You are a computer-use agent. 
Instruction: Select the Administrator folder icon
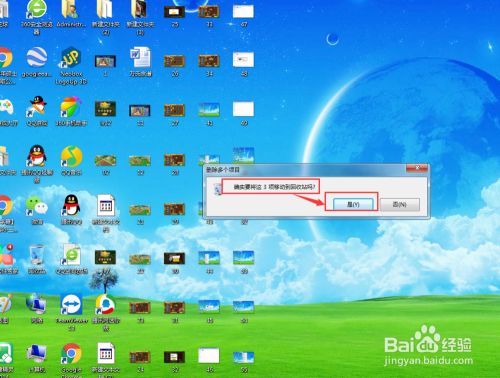[x=71, y=13]
